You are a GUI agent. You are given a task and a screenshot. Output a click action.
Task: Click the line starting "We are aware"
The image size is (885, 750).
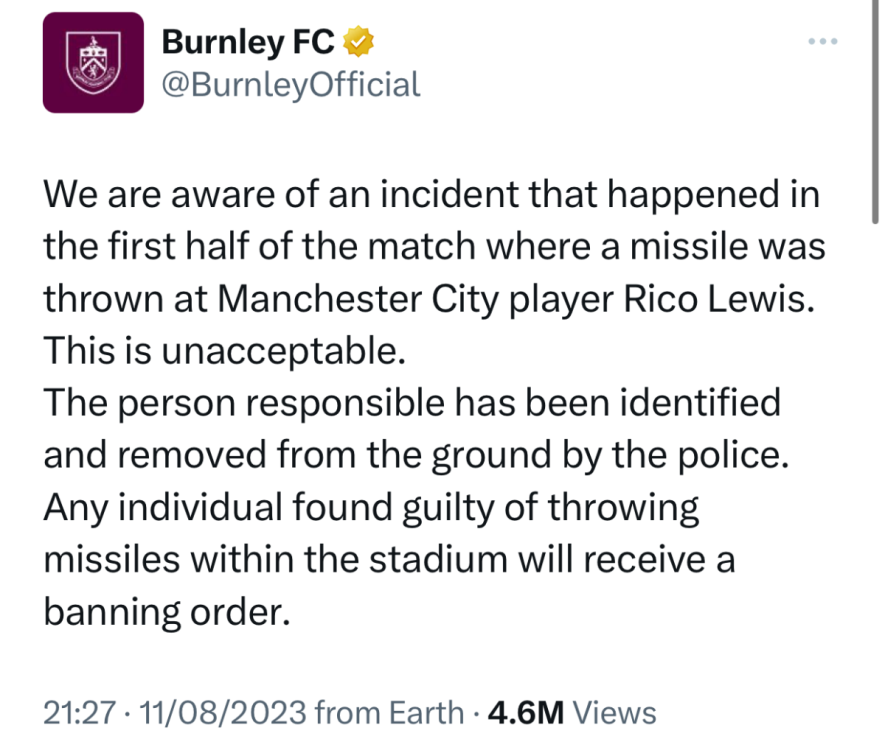[x=430, y=195]
